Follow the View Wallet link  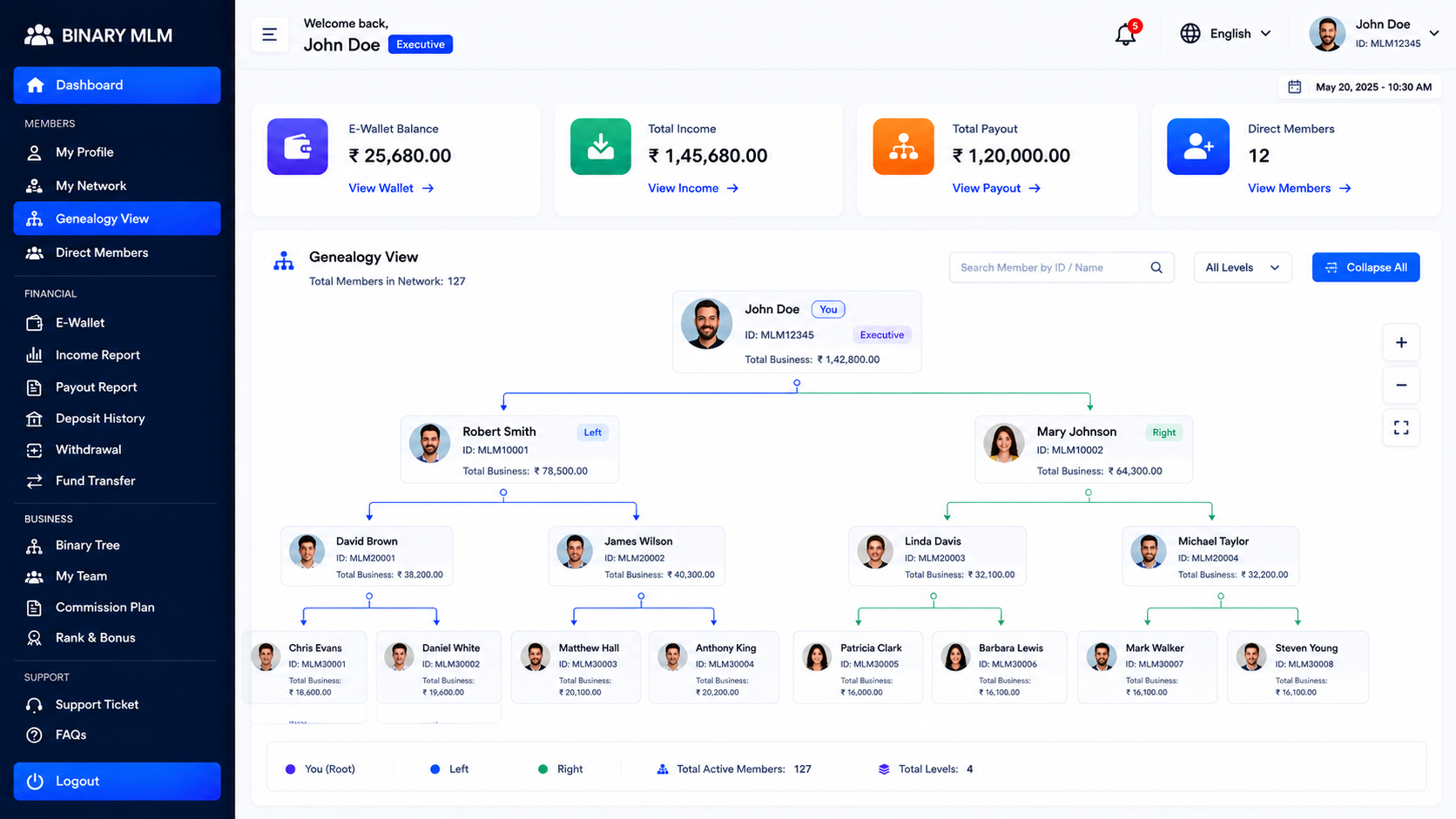pos(391,188)
